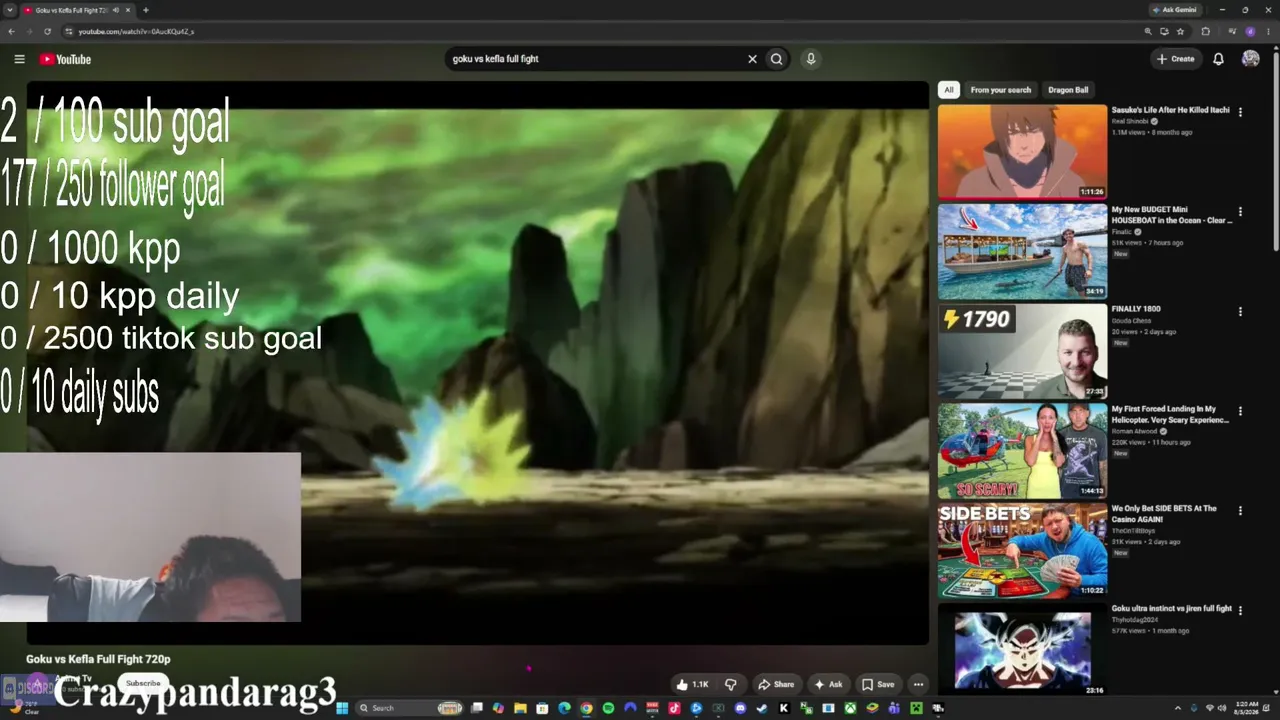Open Spotify from the taskbar
The image size is (1280, 720).
coord(608,708)
